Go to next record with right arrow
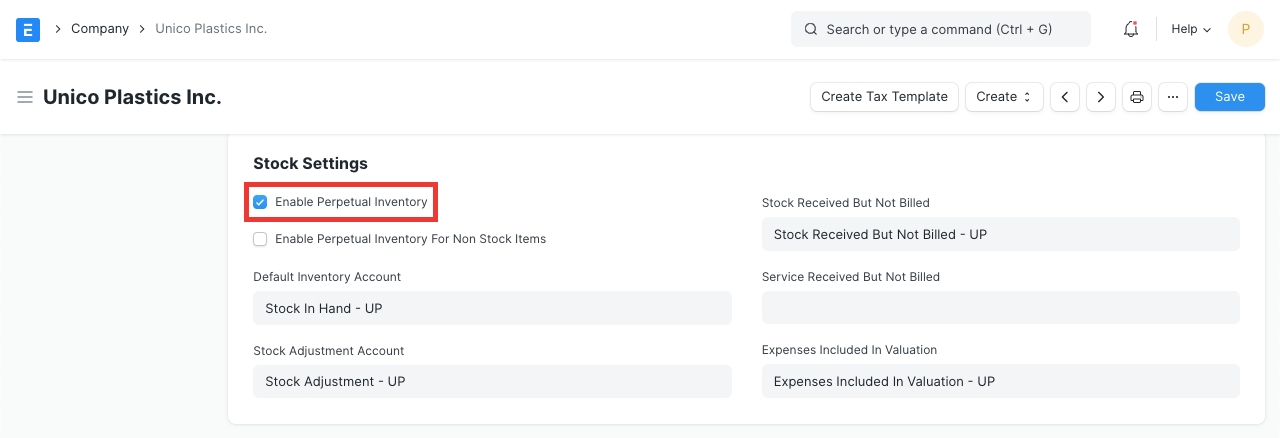 pos(1100,97)
